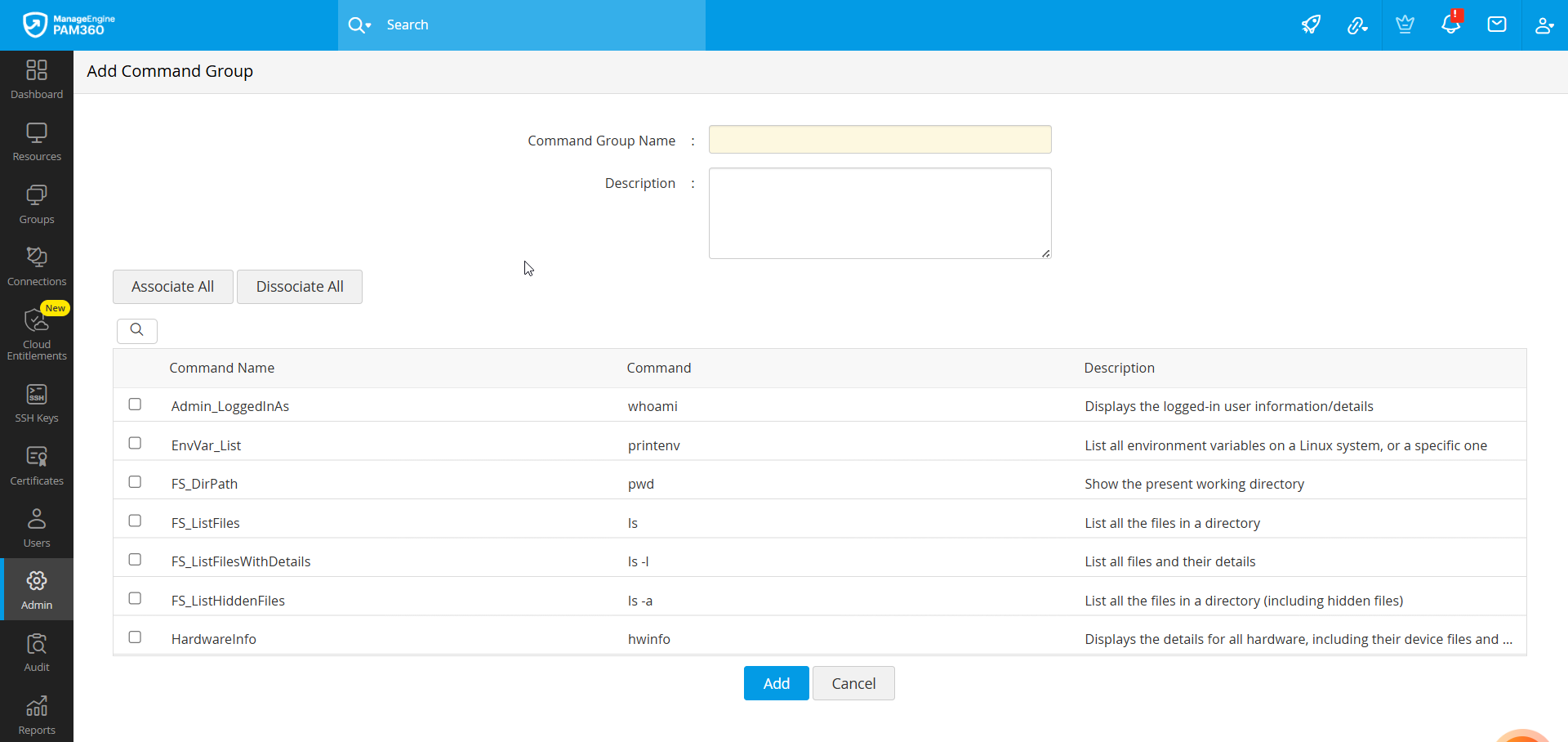
Task: Expand the search type dropdown arrow
Action: [x=368, y=25]
